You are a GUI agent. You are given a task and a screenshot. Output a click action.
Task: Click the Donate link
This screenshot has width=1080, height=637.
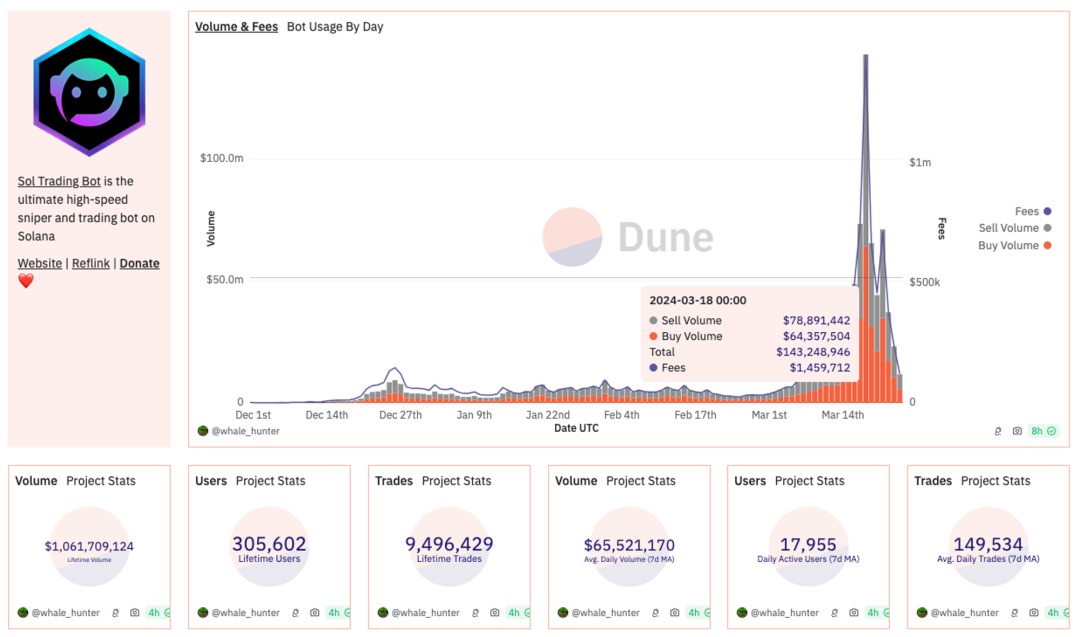139,263
